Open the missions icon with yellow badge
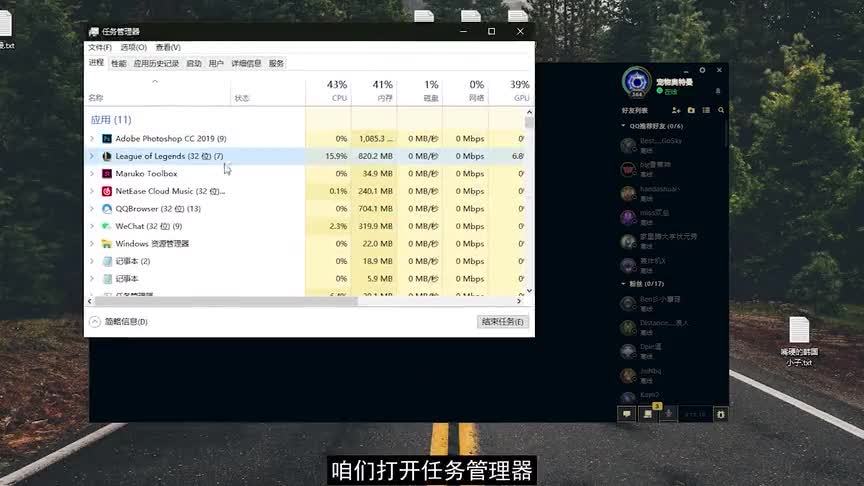 [x=648, y=414]
